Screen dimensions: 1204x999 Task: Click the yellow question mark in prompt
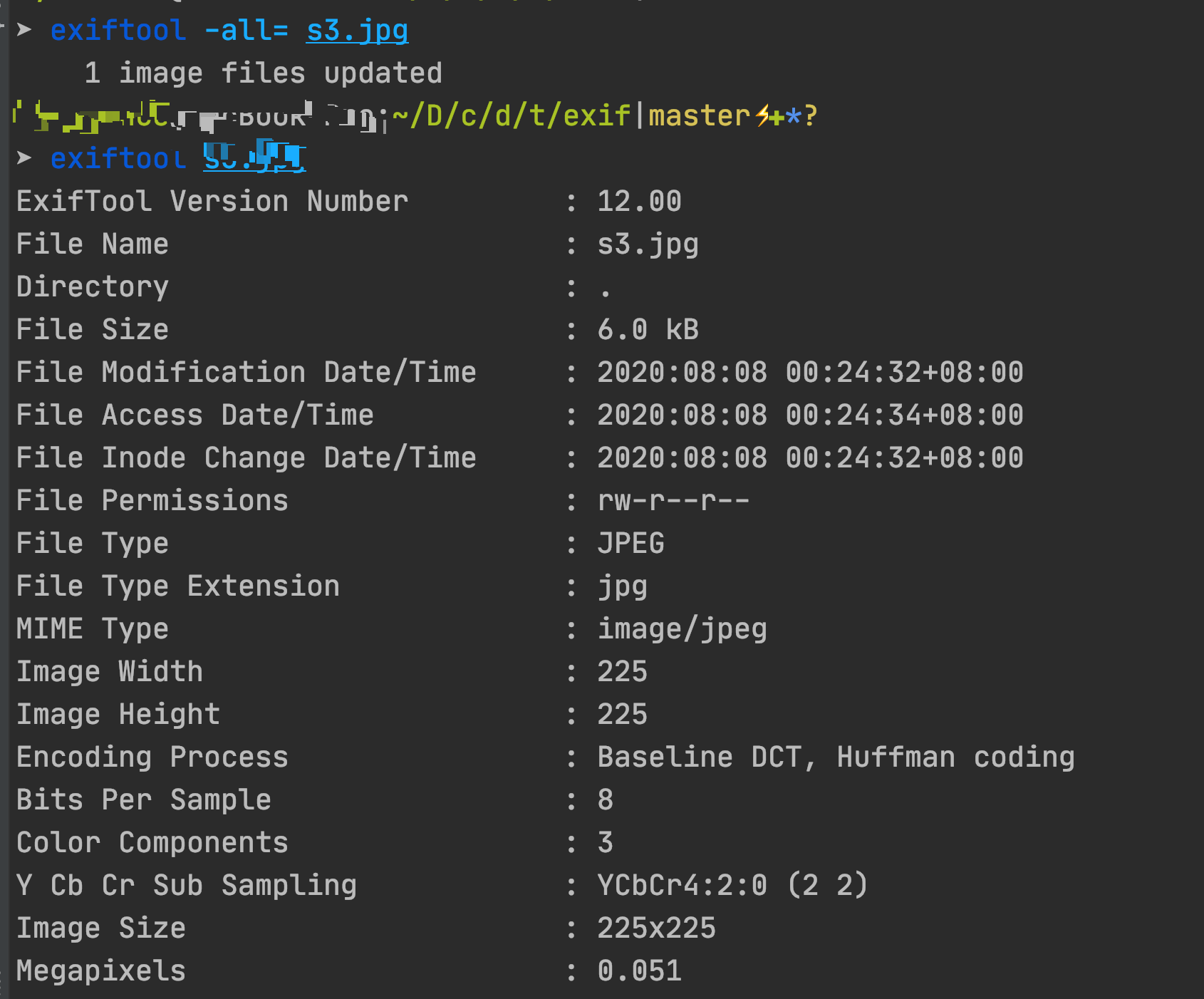pos(811,115)
